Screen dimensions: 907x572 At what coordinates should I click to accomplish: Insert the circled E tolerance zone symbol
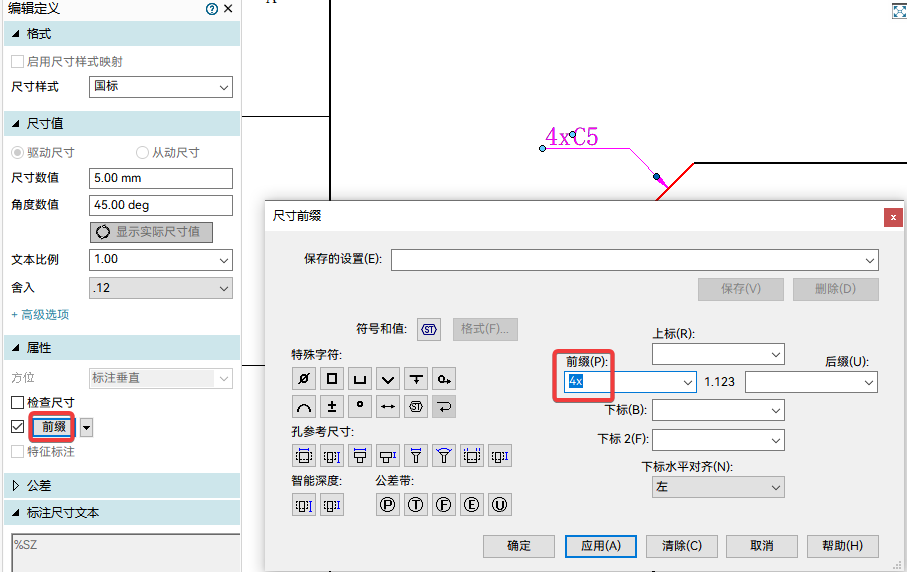pos(471,505)
